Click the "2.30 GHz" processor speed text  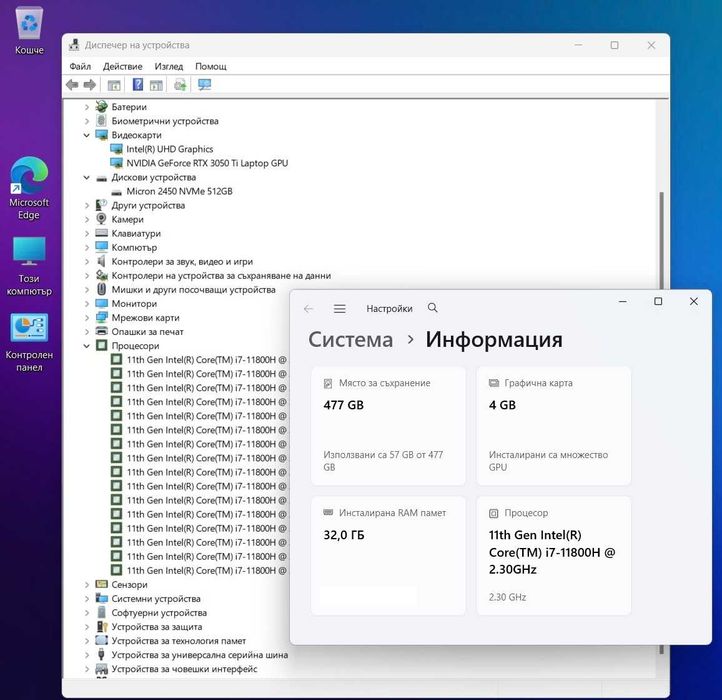click(x=507, y=597)
